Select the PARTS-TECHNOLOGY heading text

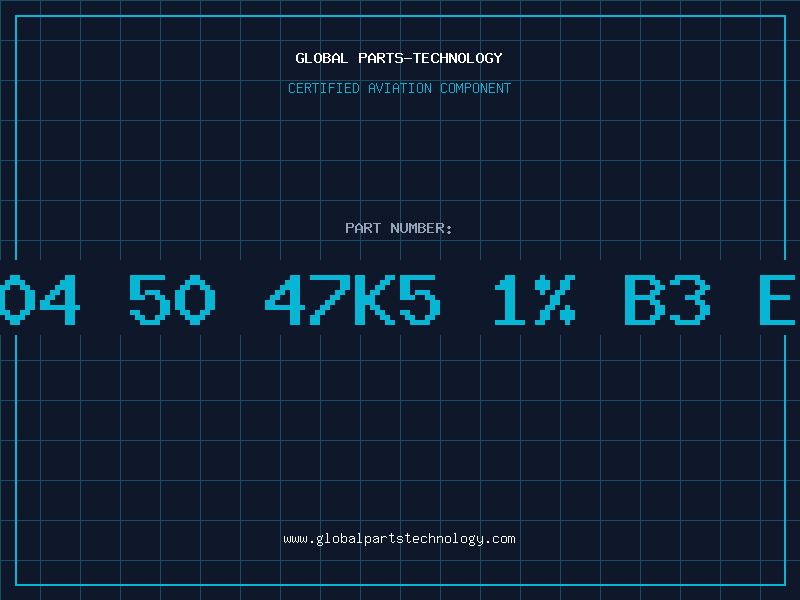(430, 58)
